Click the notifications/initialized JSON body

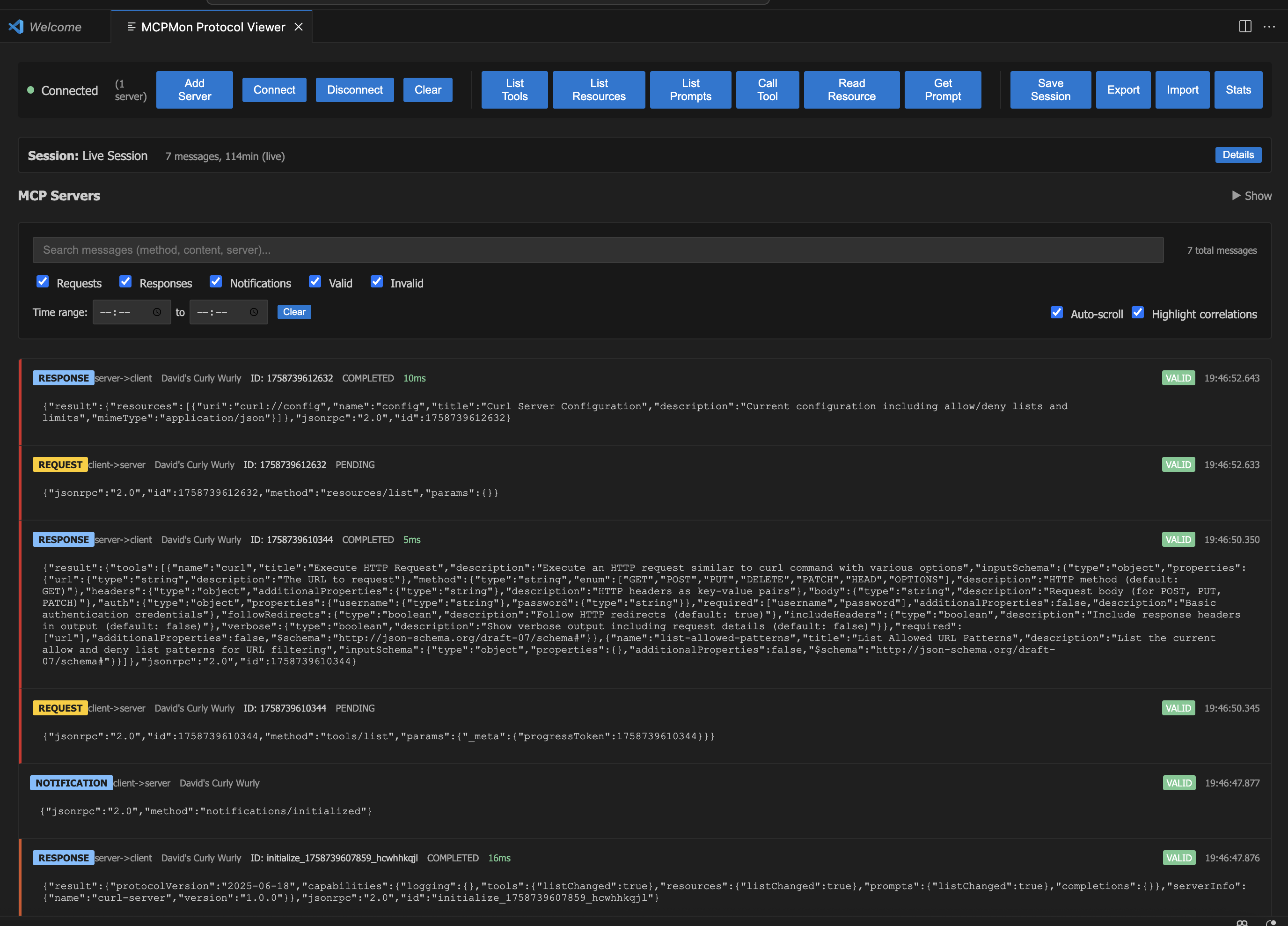pos(205,811)
